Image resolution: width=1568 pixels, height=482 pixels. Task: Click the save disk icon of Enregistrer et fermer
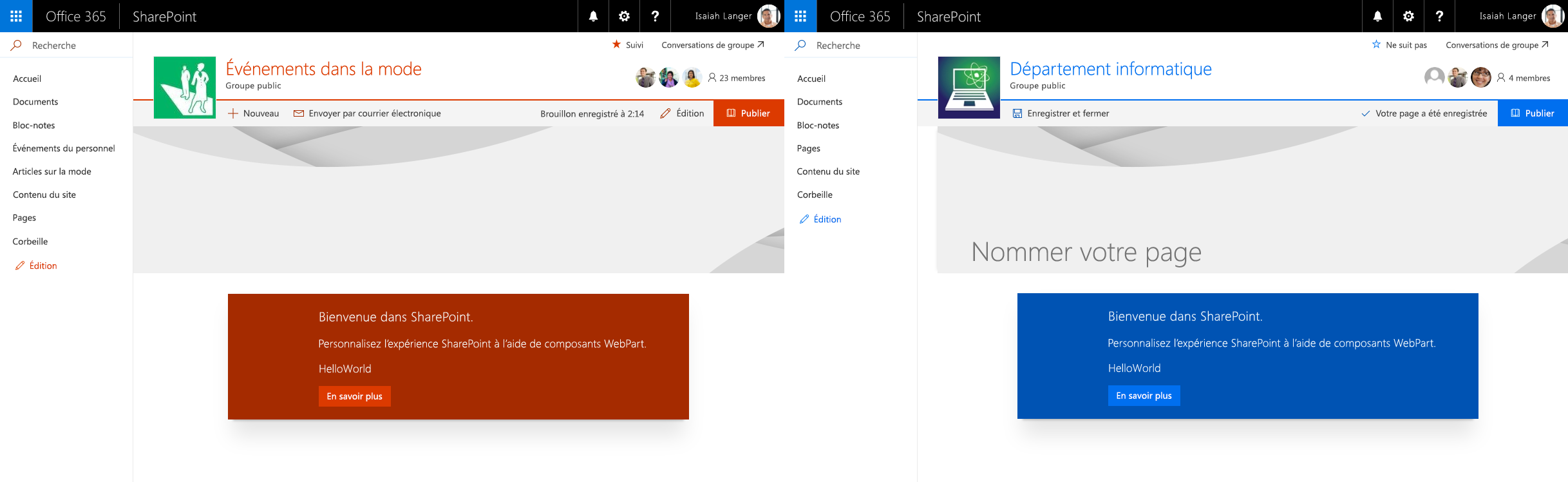(1017, 113)
